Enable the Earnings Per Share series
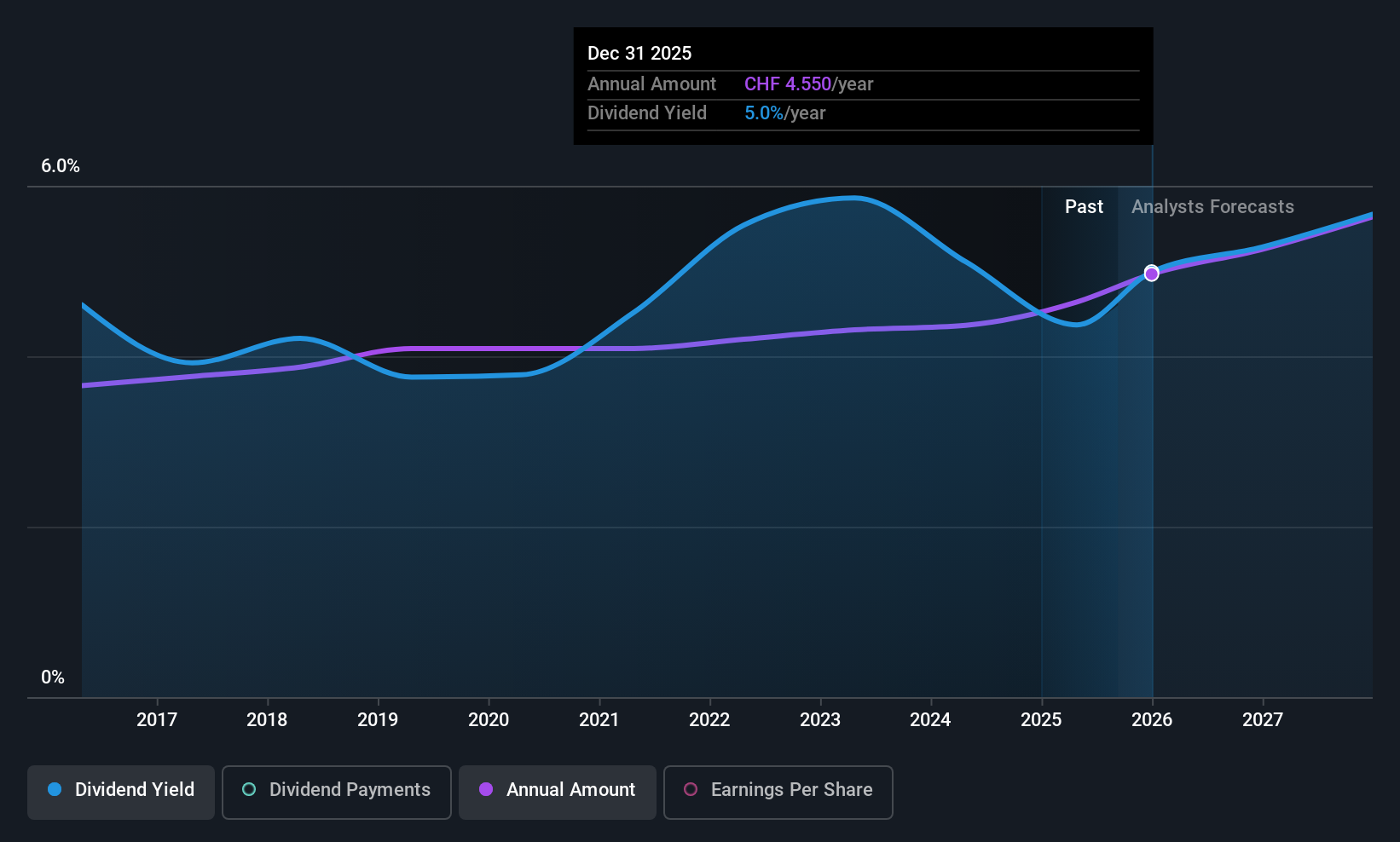1400x842 pixels. (x=778, y=792)
